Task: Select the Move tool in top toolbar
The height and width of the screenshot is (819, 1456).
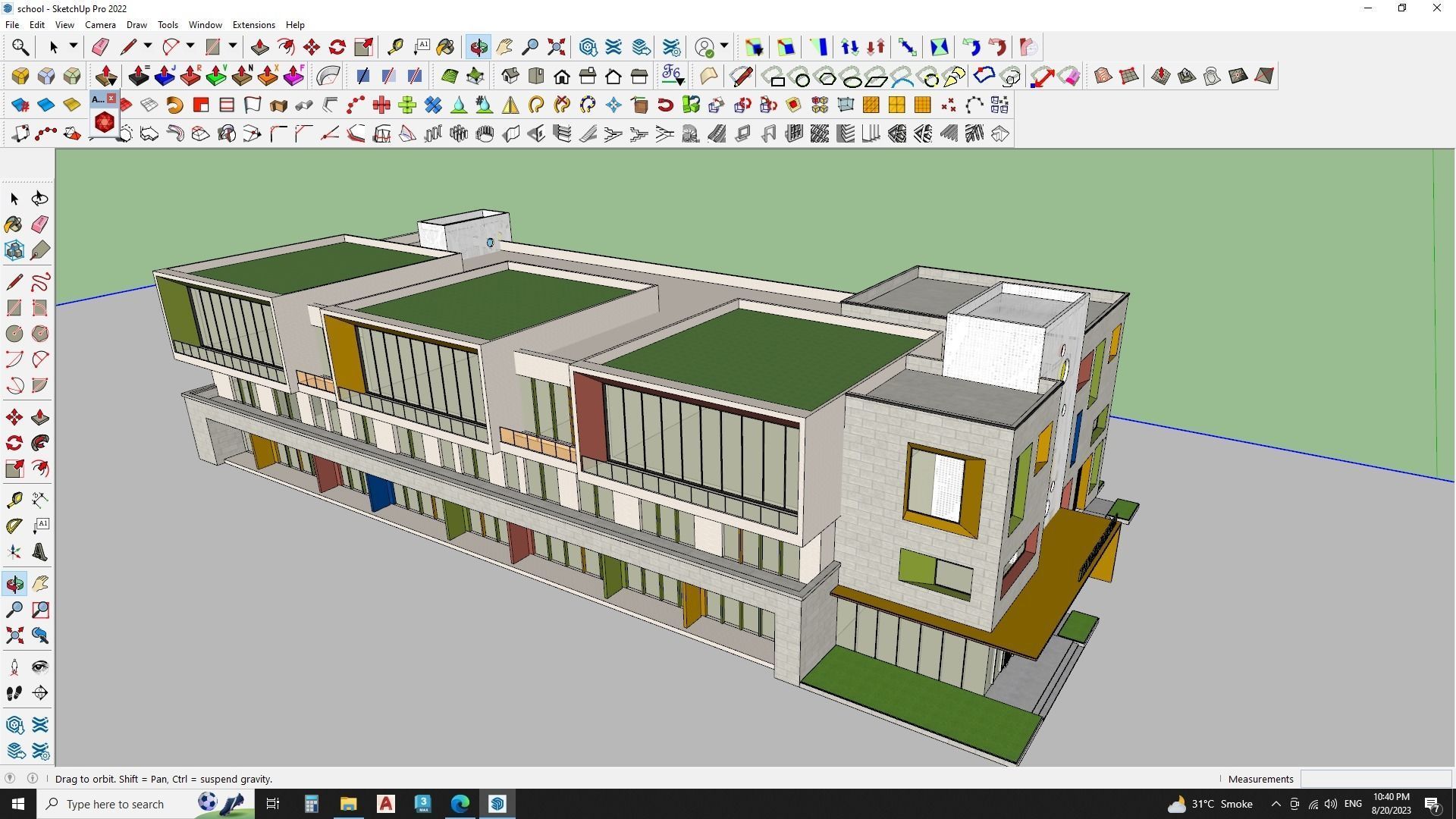Action: point(312,47)
